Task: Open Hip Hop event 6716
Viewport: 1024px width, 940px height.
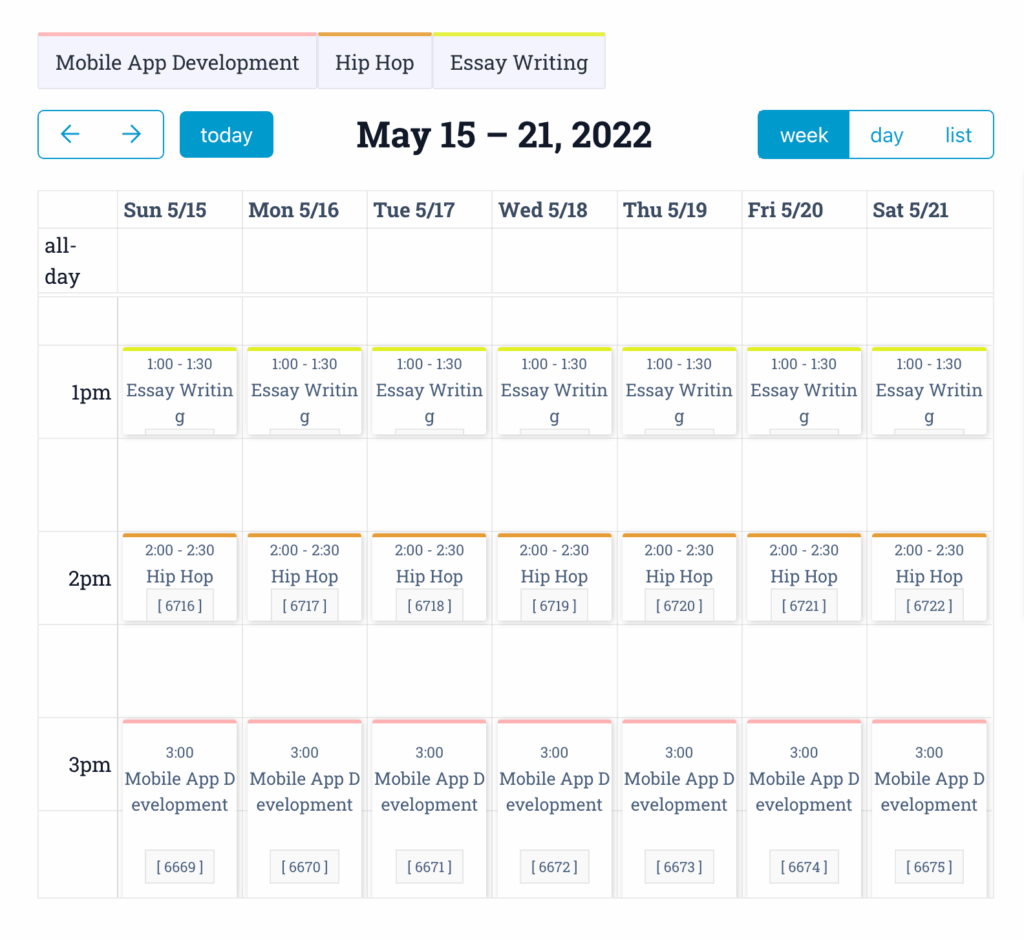Action: [x=180, y=577]
